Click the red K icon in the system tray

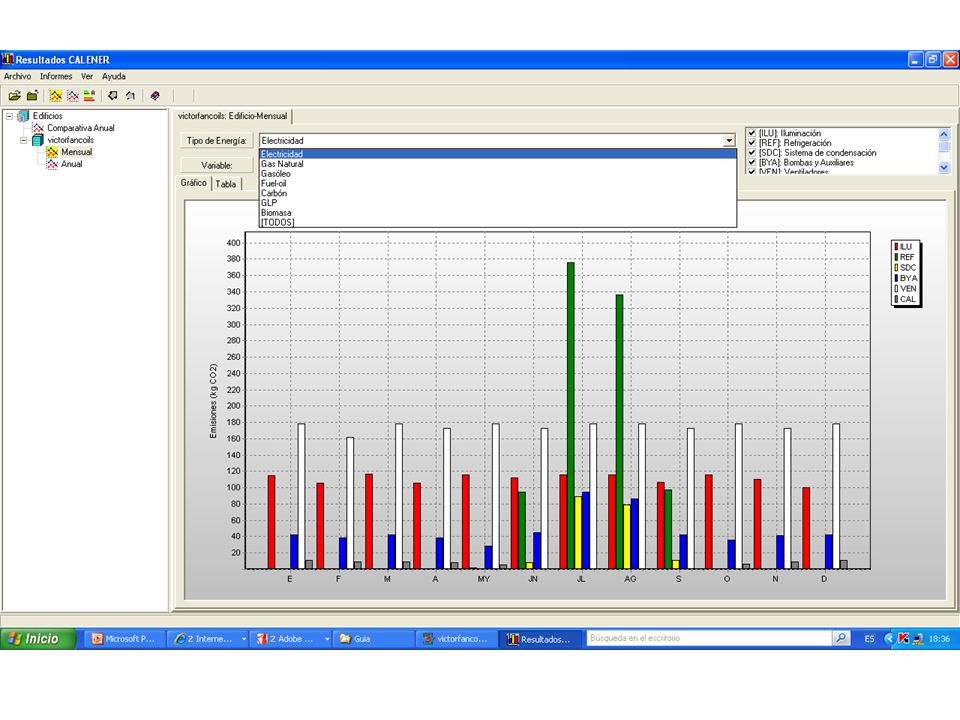[903, 639]
